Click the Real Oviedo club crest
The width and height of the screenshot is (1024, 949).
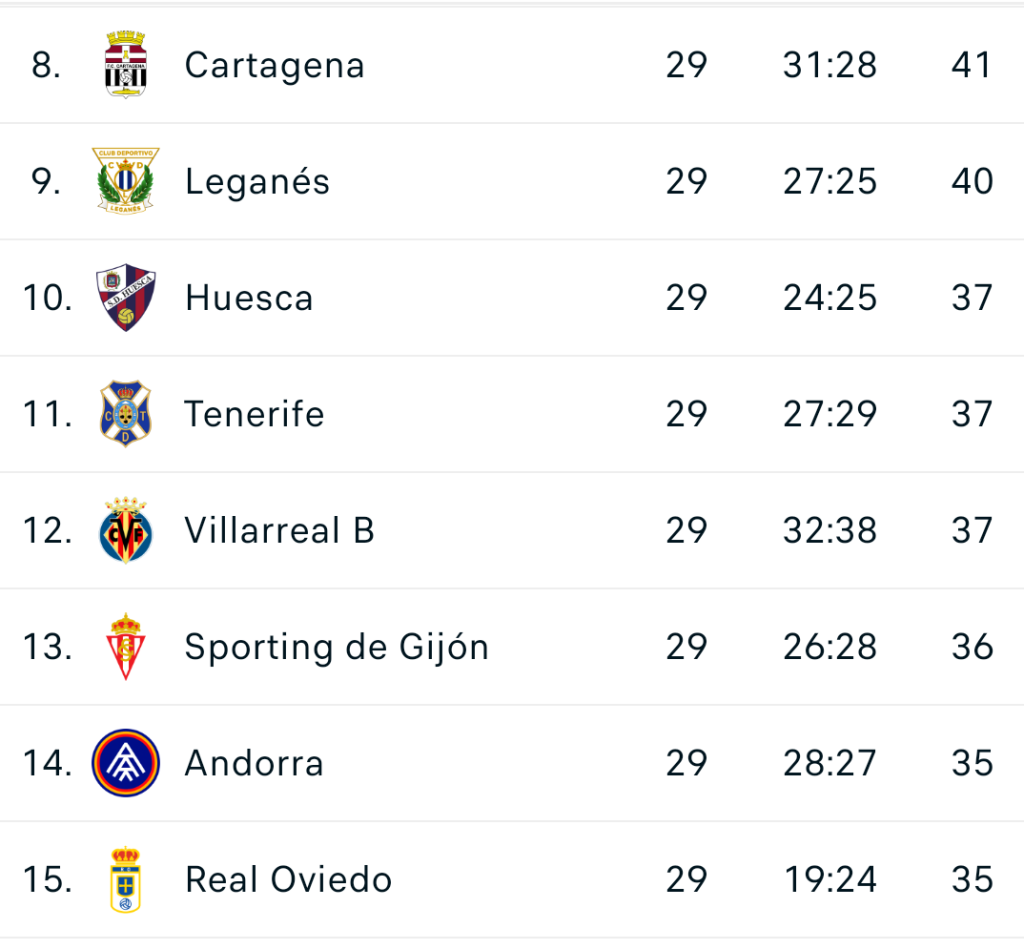[x=125, y=879]
